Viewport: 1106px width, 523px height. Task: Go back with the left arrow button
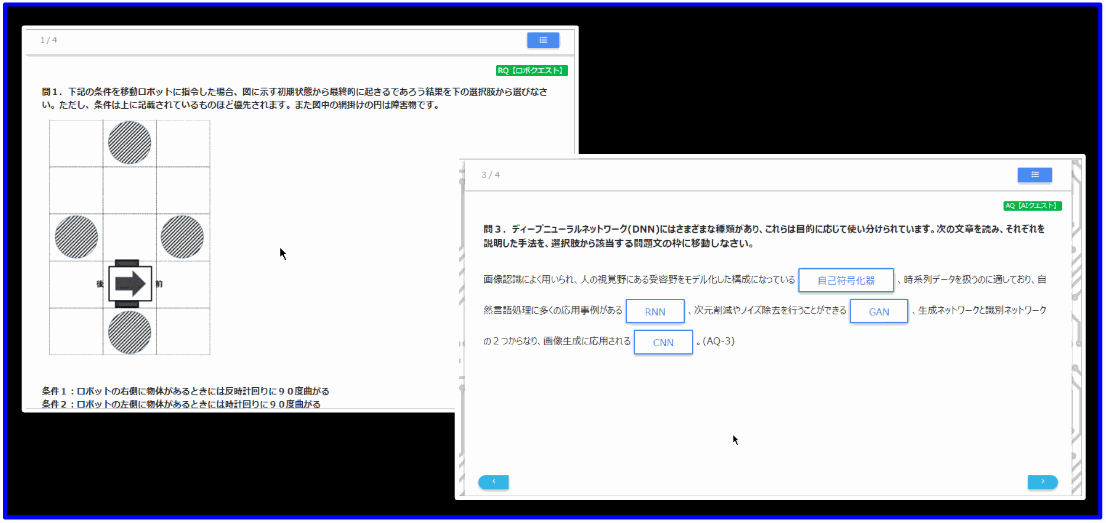(493, 482)
